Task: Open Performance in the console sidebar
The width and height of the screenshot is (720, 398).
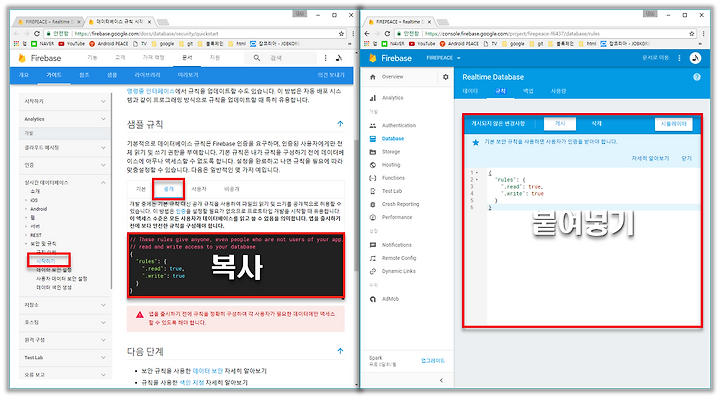Action: point(397,217)
